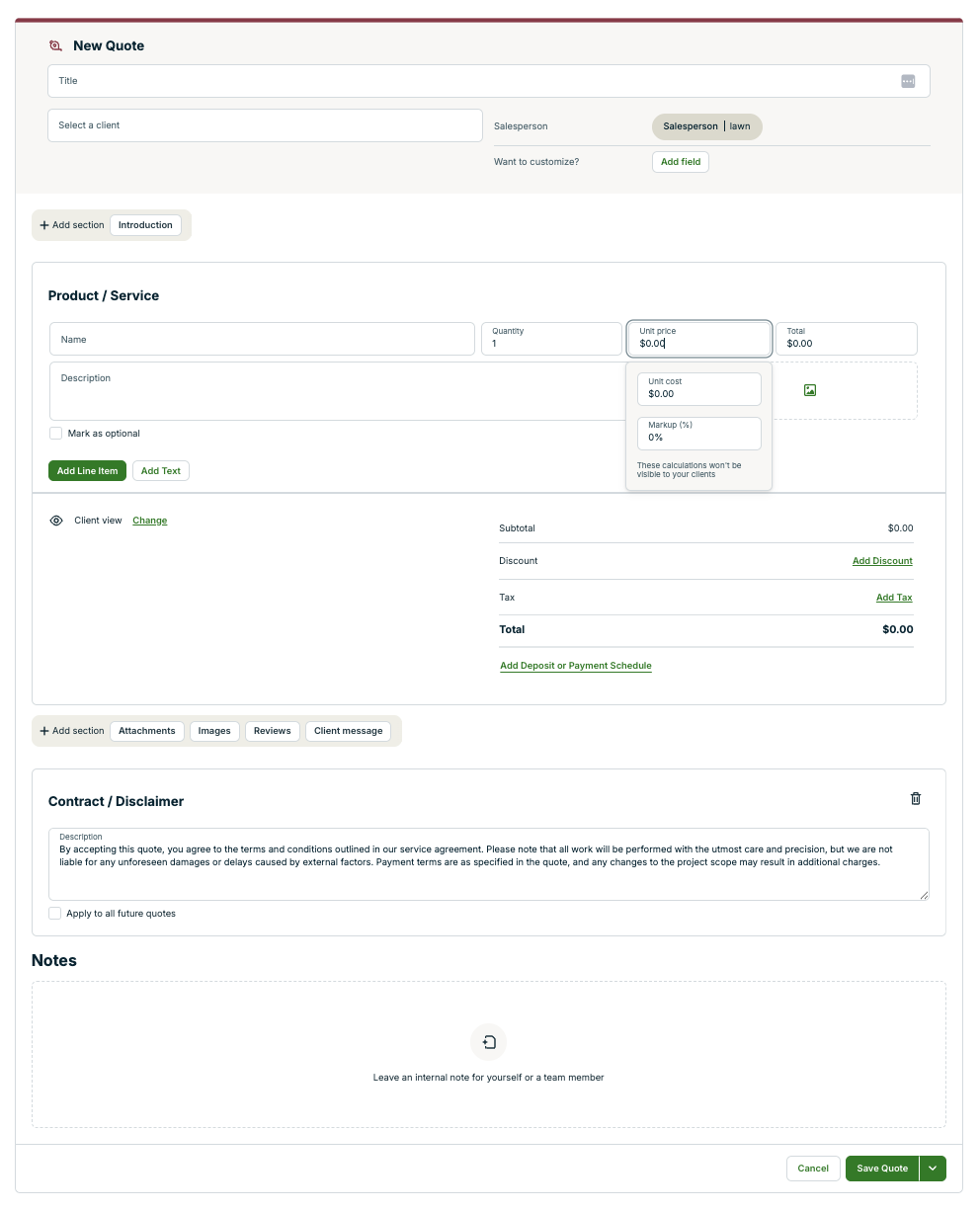Click the New Quote header icon
The image size is (980, 1211).
[55, 45]
